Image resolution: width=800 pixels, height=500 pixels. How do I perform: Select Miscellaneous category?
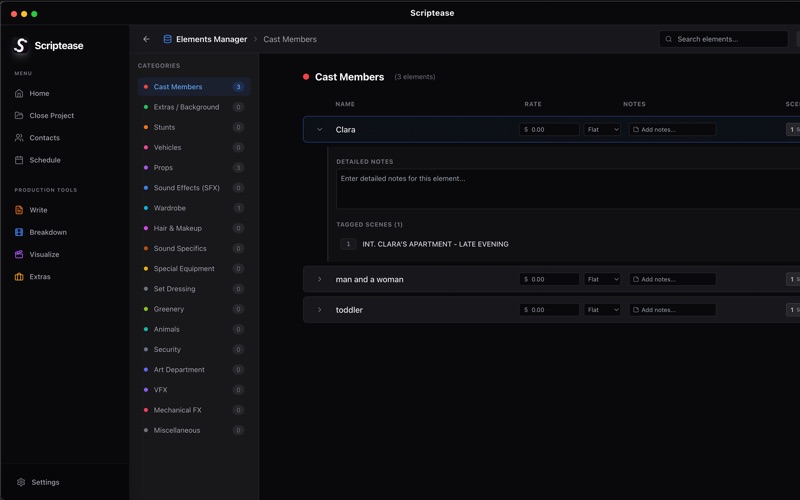point(193,430)
